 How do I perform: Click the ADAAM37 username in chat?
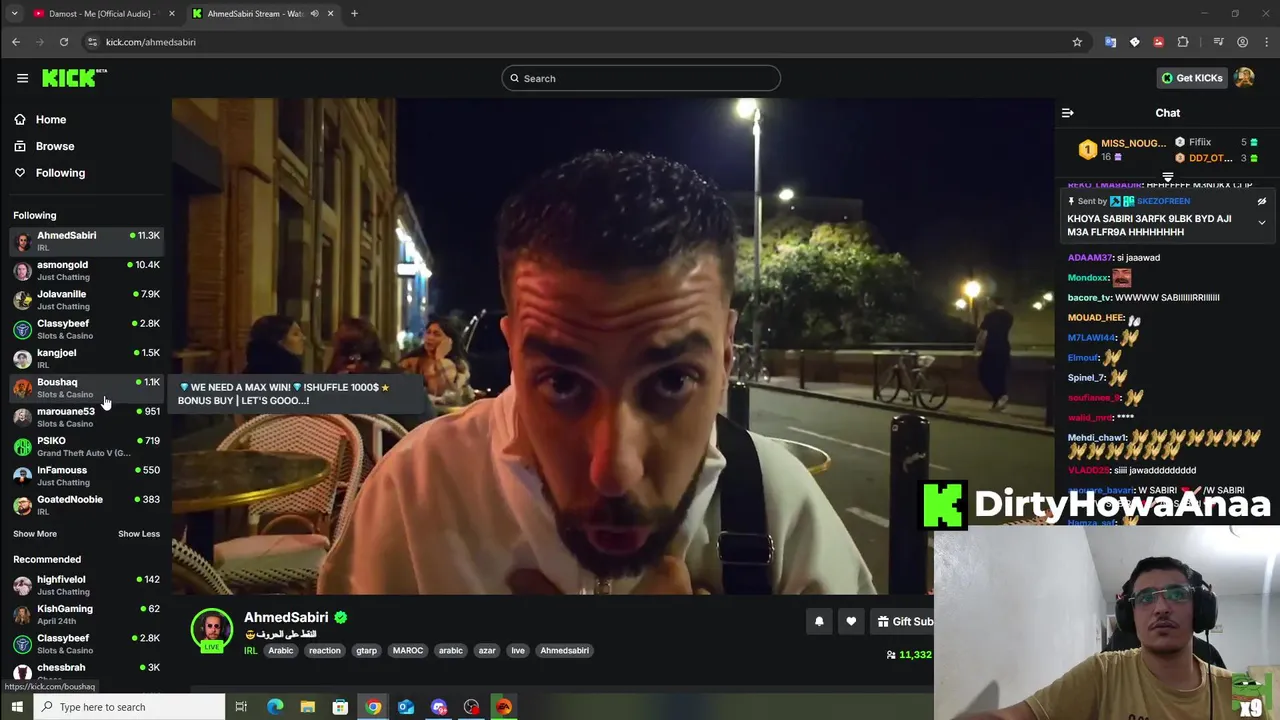(1090, 258)
